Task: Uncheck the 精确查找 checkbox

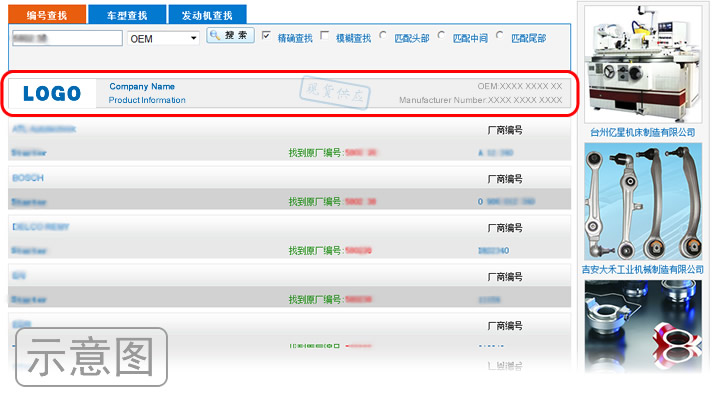Action: (266, 35)
